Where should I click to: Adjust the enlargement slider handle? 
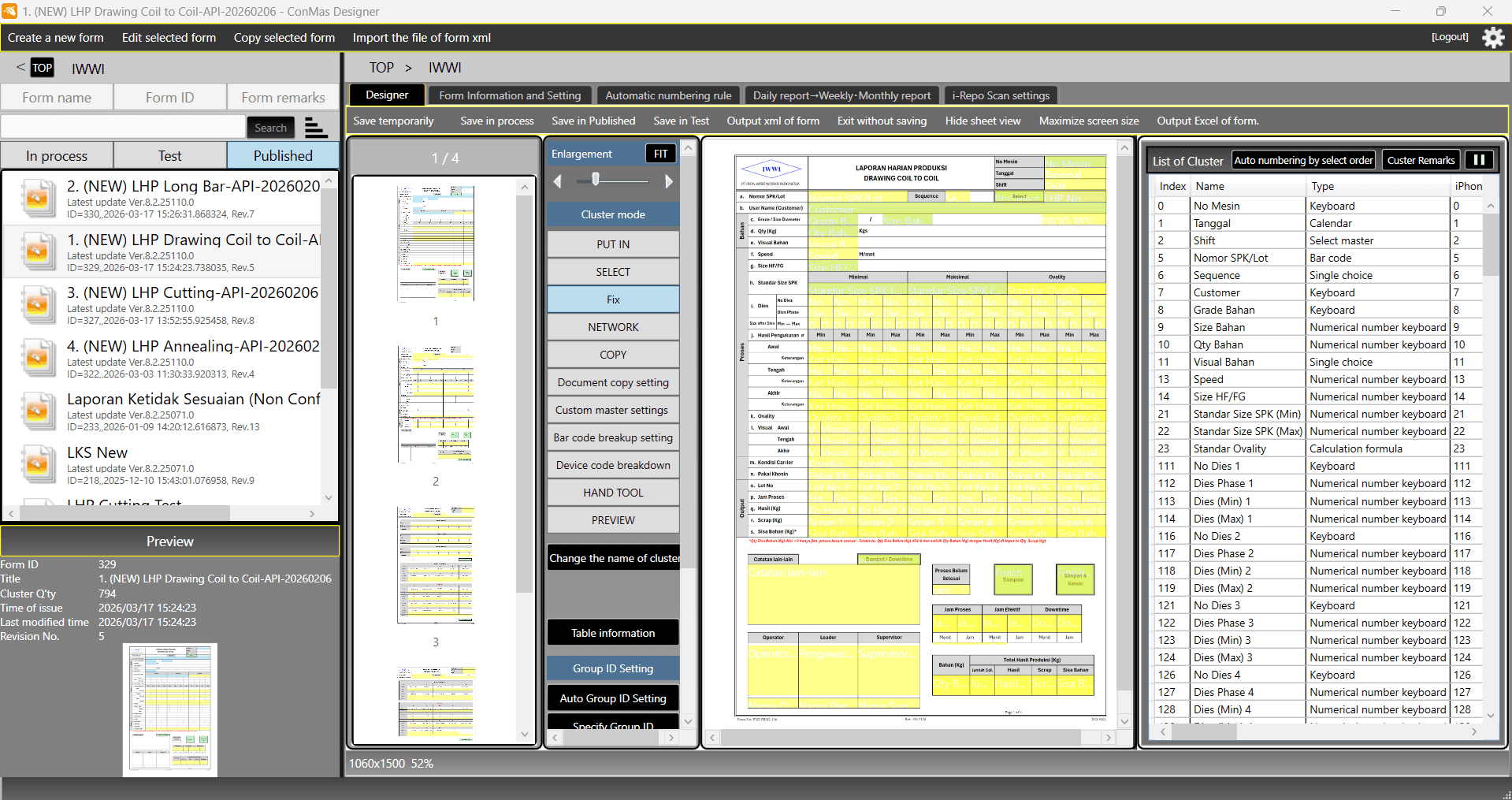coord(596,180)
